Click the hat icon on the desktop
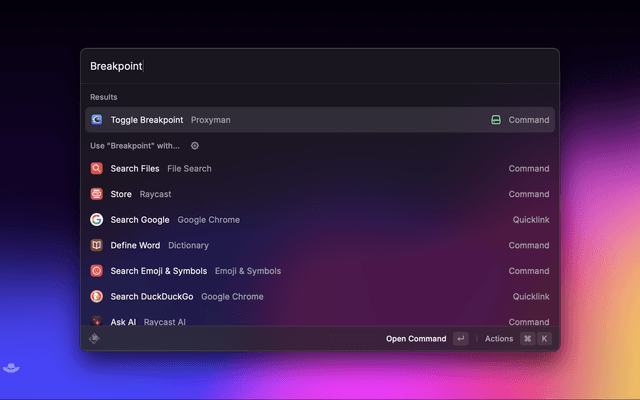Image resolution: width=640 pixels, height=400 pixels. click(x=9, y=368)
